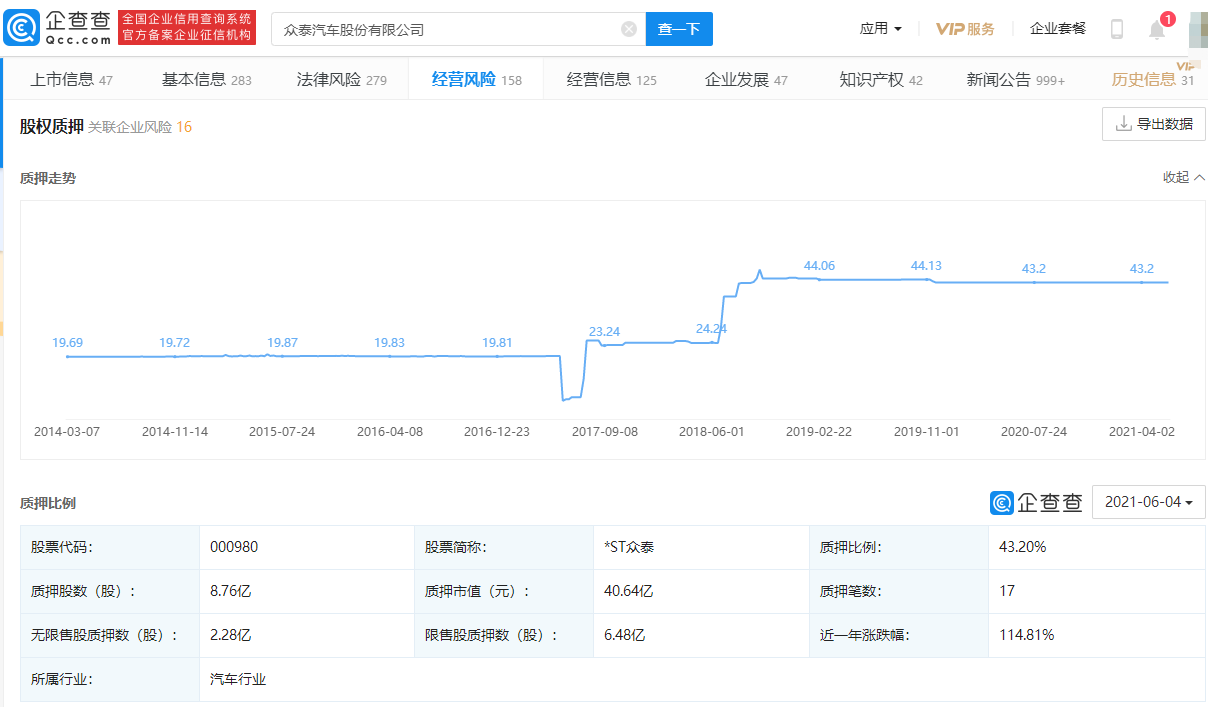Click chart data point labeled 44.13
Viewport: 1208px width, 707px height.
[x=926, y=279]
